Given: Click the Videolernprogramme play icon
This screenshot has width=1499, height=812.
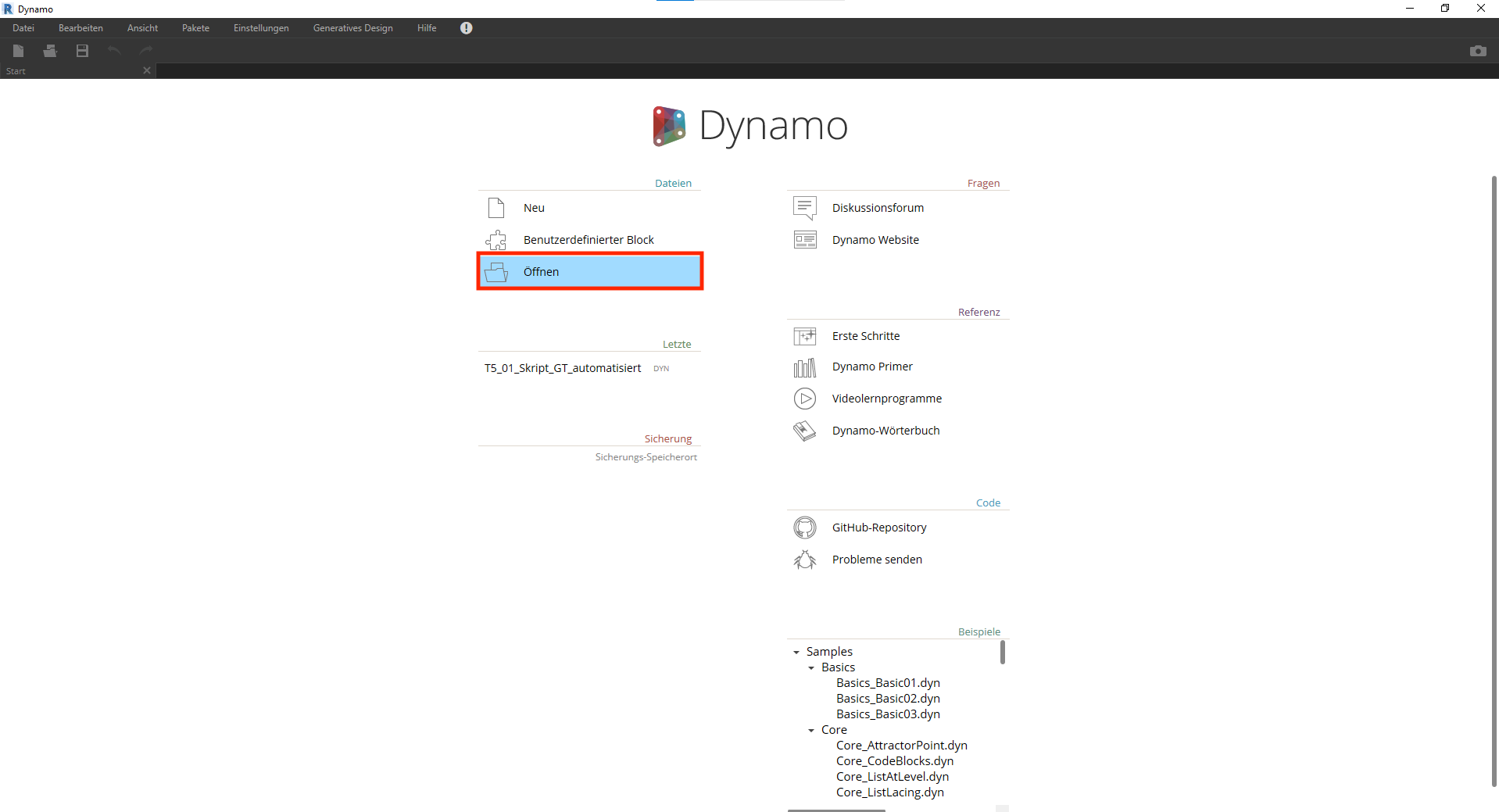Looking at the screenshot, I should point(804,399).
